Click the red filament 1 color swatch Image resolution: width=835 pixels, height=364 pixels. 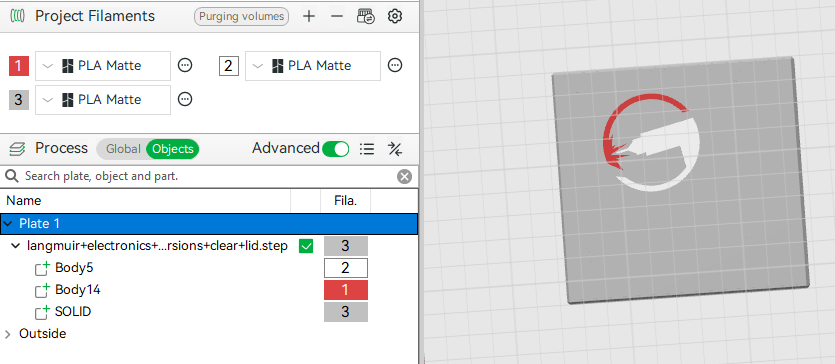(x=19, y=66)
